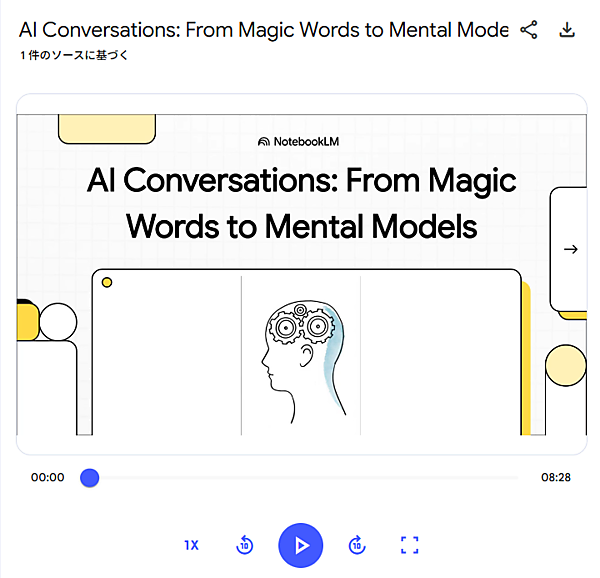Viewport: 600px width, 578px height.
Task: Click the blue seek bar handle
Action: [90, 478]
